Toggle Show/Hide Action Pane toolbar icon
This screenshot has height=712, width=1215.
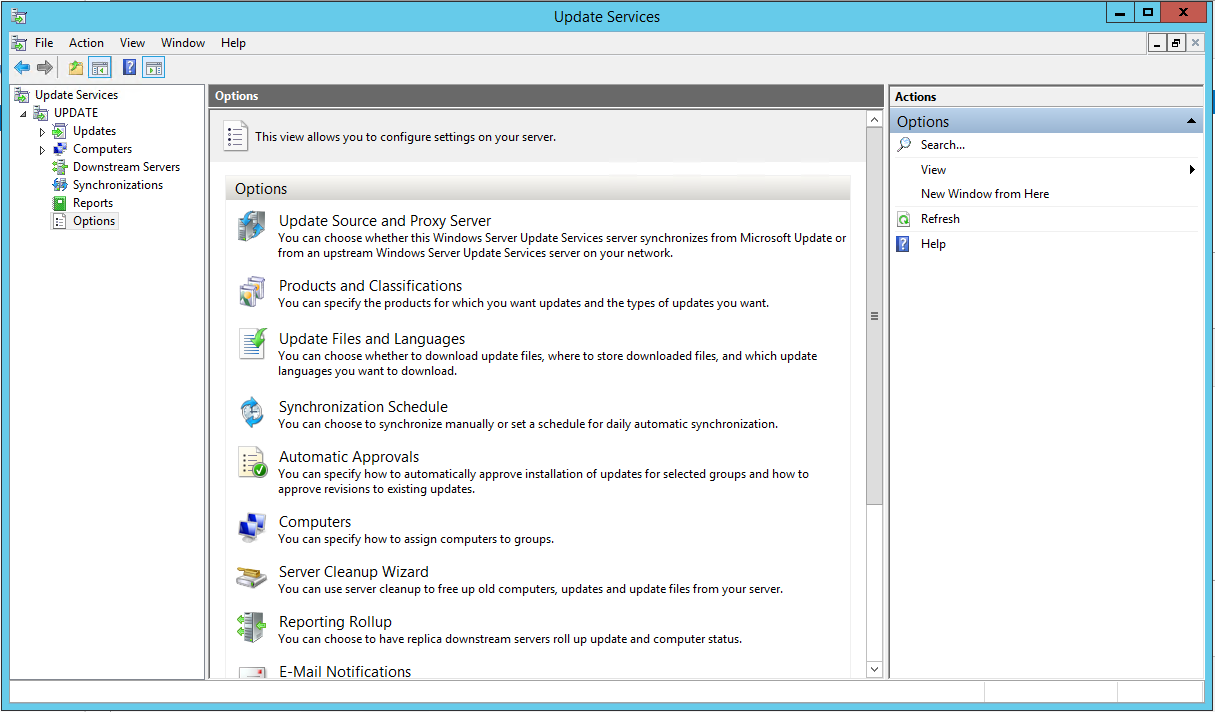pos(153,68)
